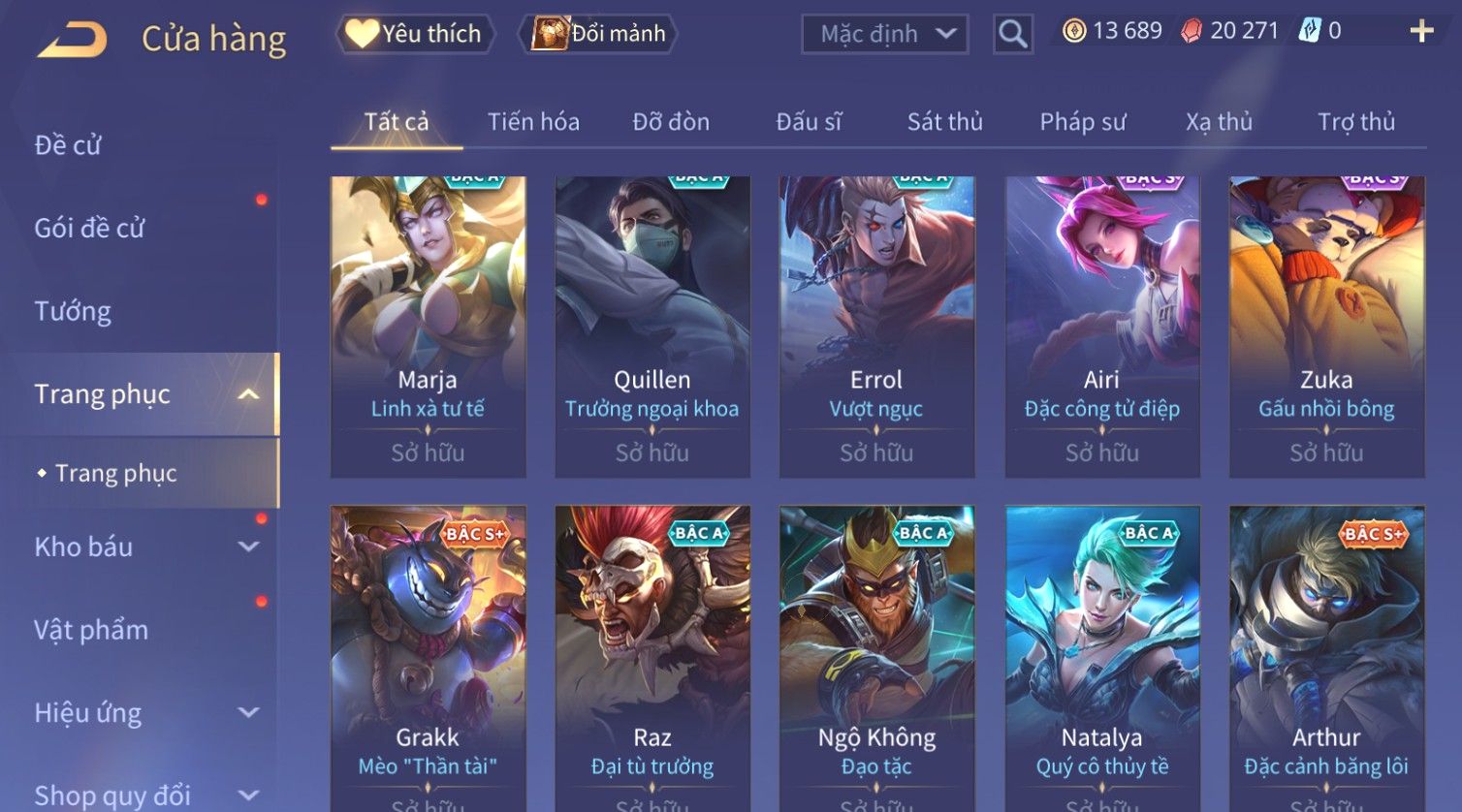This screenshot has width=1462, height=812.
Task: Expand the Hiệu ứng sidebar section
Action: coord(248,713)
